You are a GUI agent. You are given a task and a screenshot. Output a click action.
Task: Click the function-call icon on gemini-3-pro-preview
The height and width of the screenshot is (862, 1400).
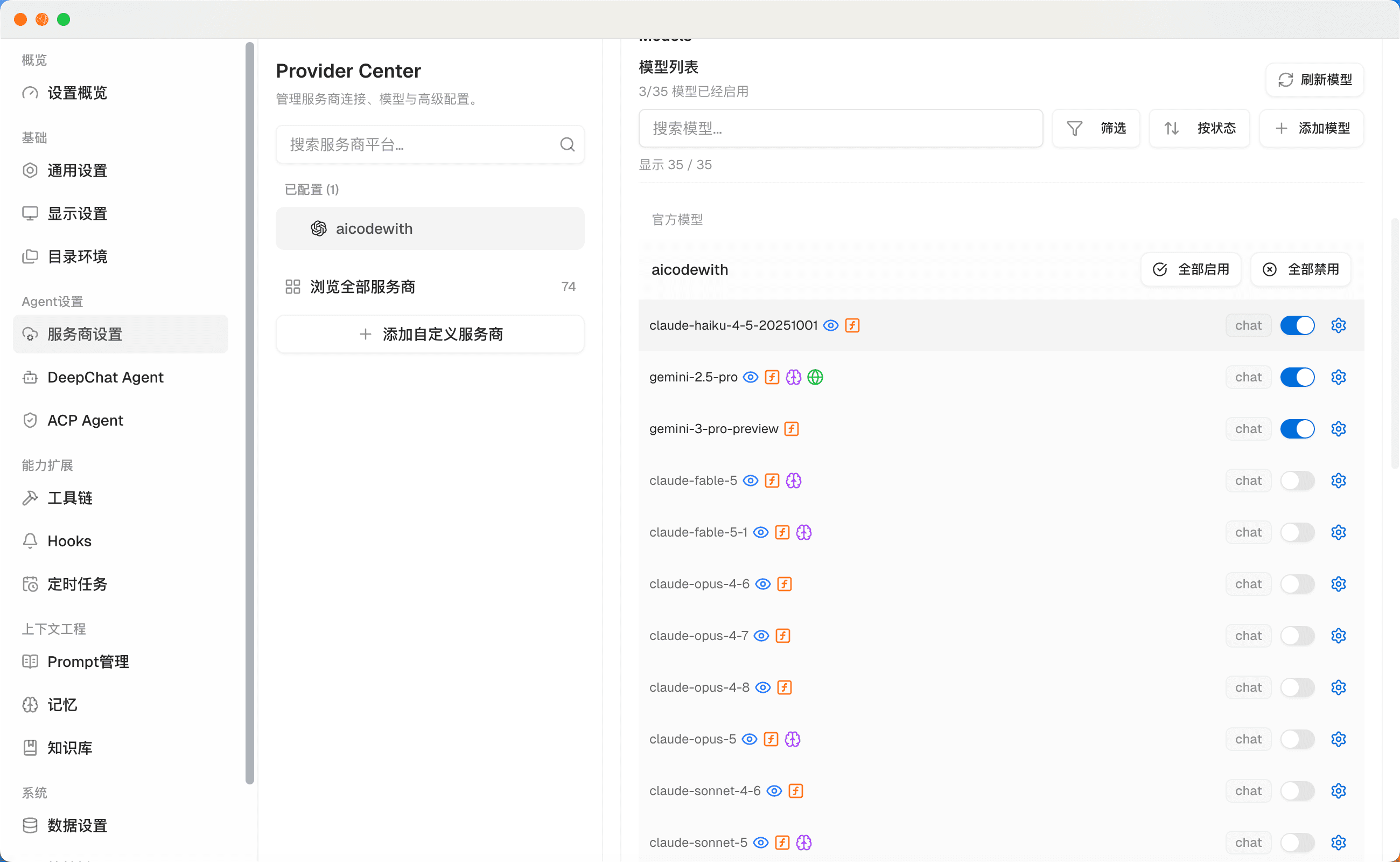791,429
